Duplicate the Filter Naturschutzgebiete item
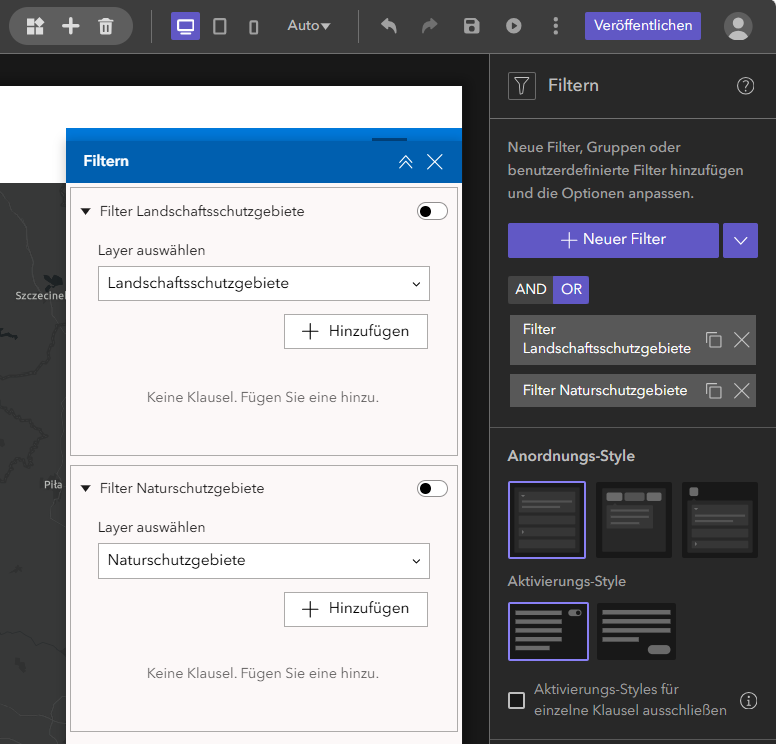Image resolution: width=776 pixels, height=744 pixels. point(714,391)
